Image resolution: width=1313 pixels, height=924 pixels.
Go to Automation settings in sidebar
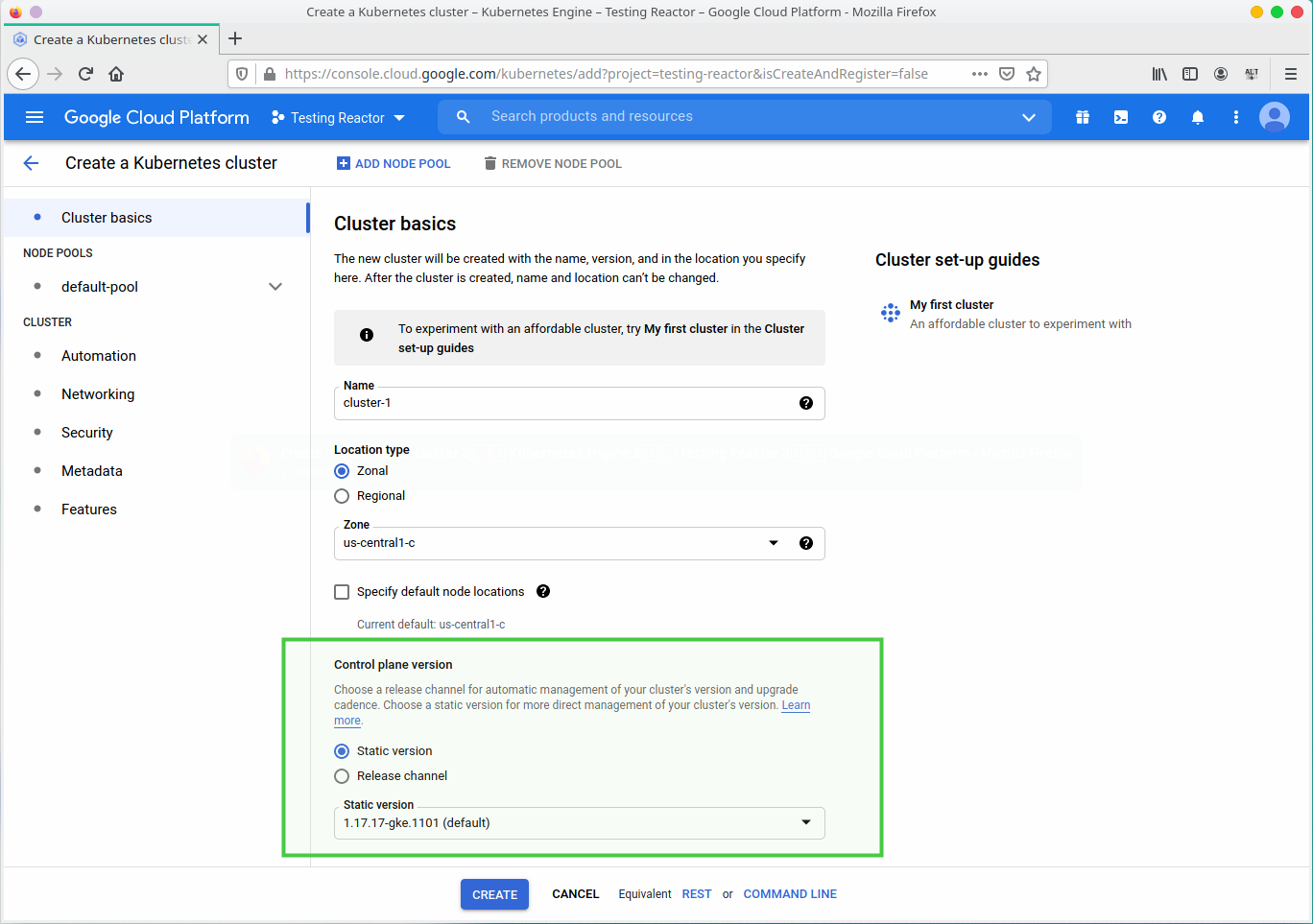pos(99,356)
